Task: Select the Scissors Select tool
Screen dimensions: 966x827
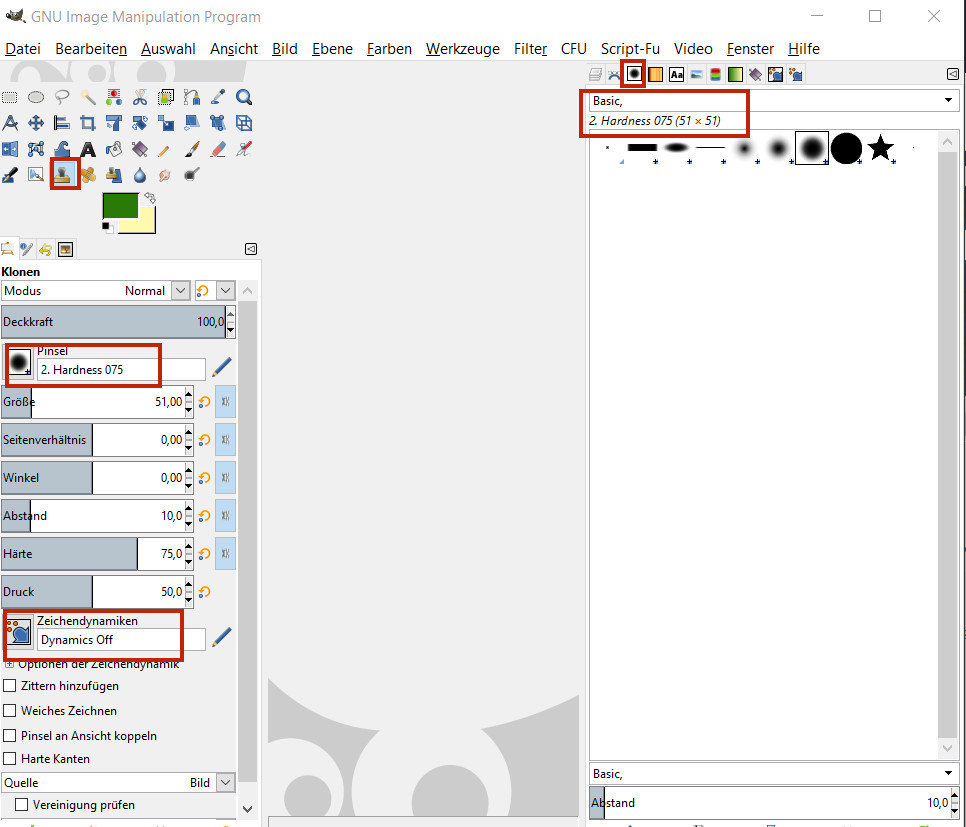Action: (x=140, y=97)
